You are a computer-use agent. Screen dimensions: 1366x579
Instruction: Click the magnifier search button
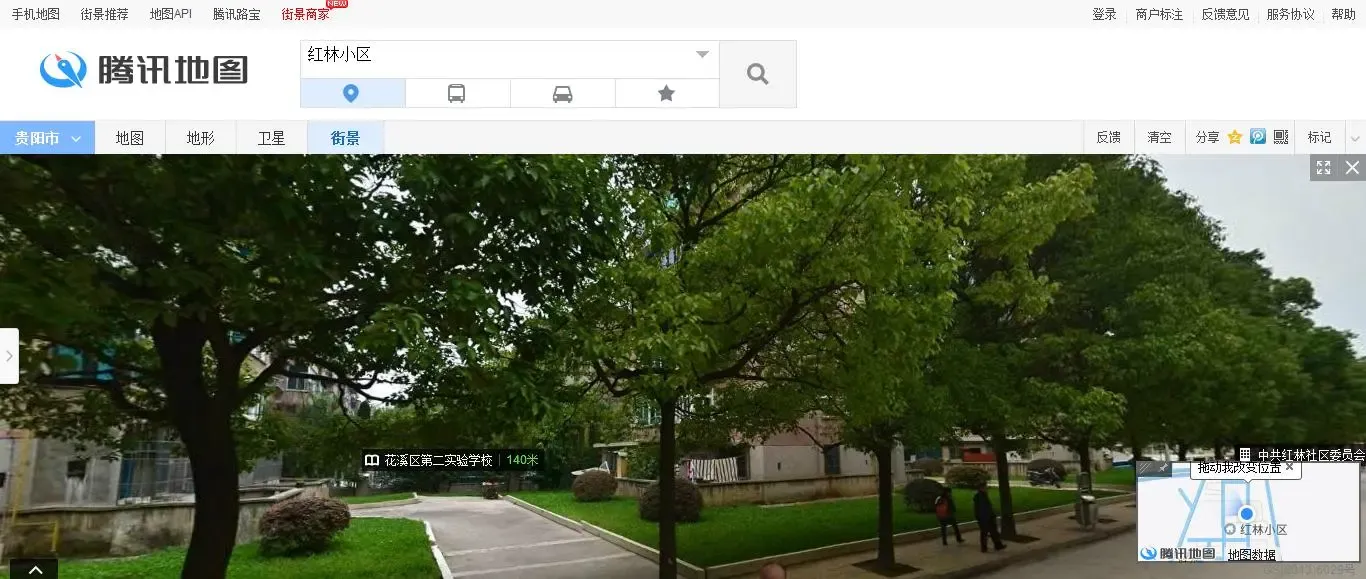[x=757, y=74]
